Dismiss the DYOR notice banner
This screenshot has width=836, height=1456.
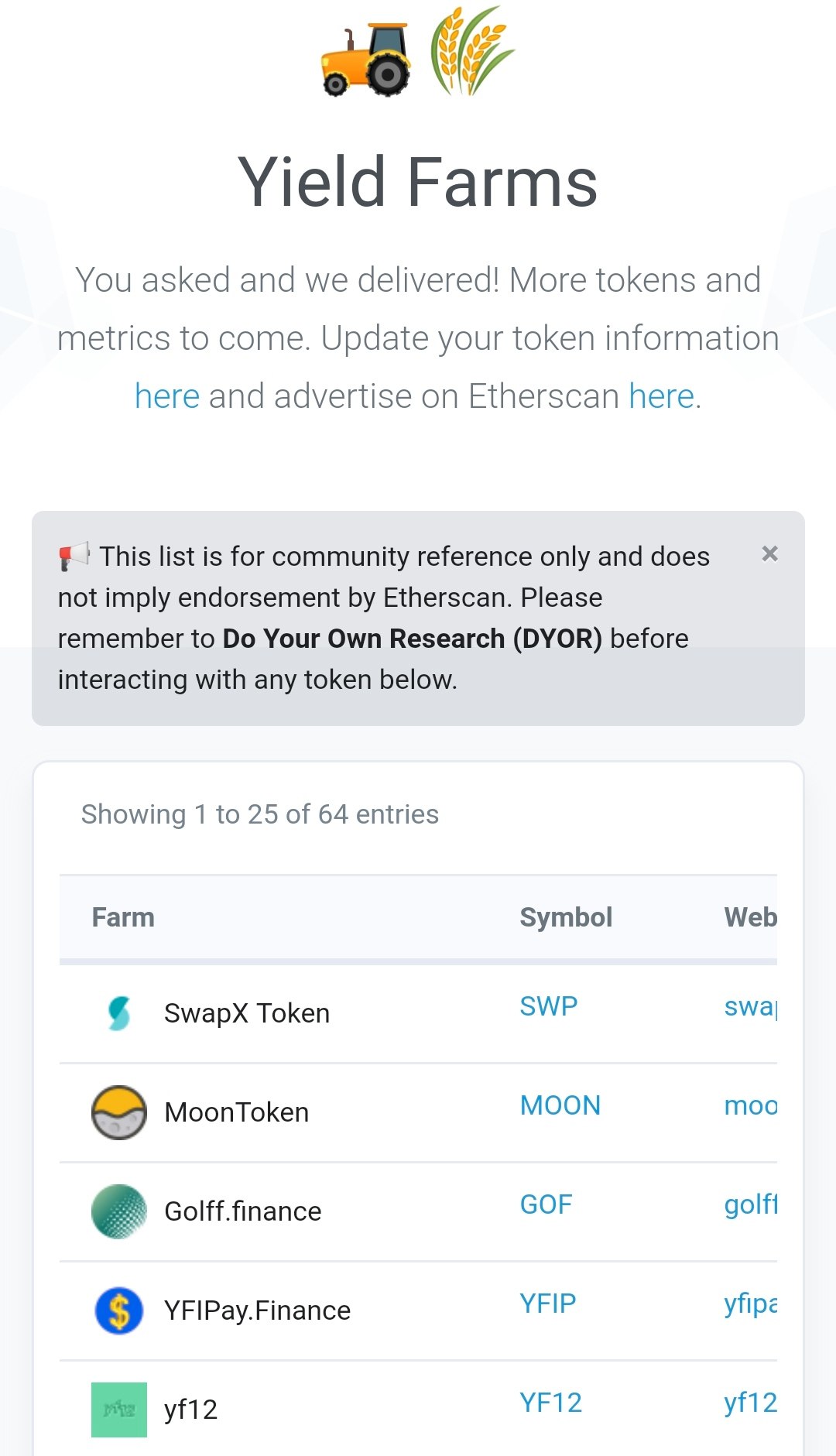769,553
